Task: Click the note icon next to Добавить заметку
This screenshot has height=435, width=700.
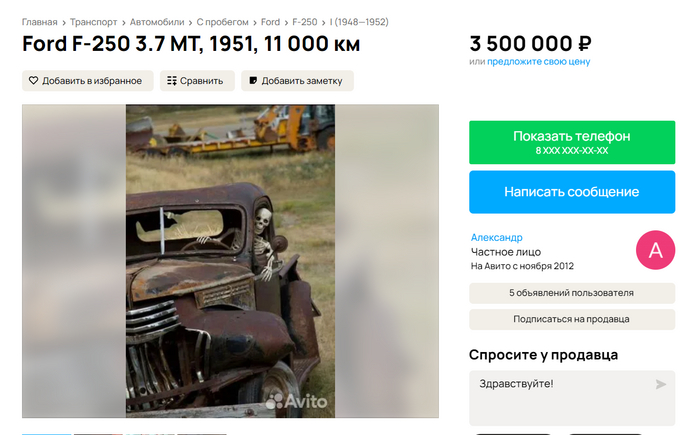Action: coord(253,81)
